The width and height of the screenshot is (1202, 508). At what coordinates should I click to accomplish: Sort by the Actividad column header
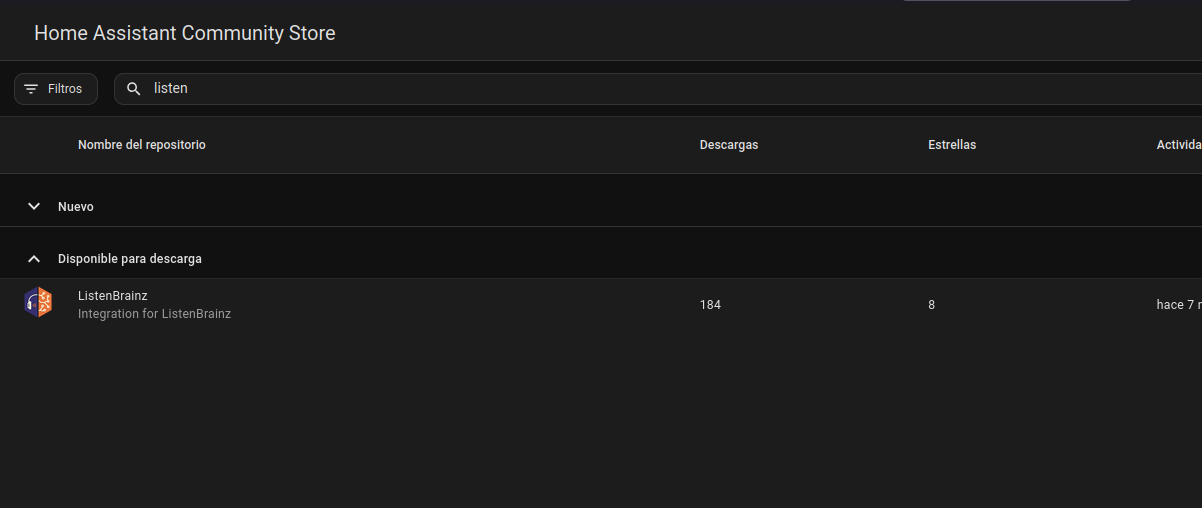(1178, 145)
